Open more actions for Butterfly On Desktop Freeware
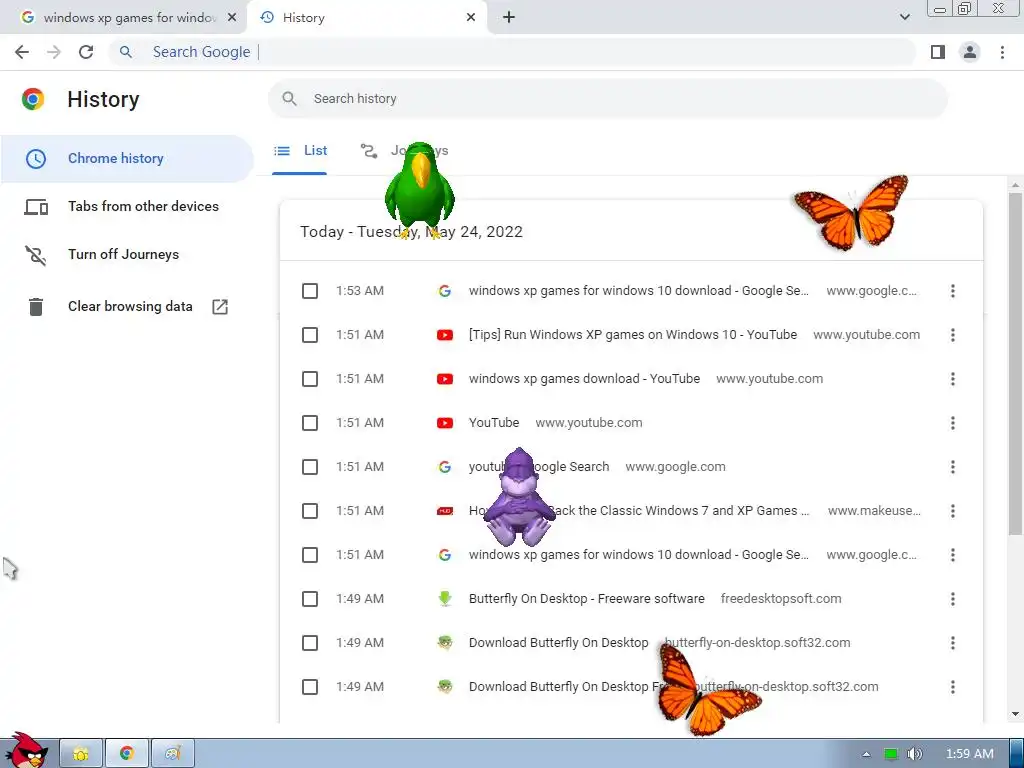This screenshot has height=768, width=1024. coord(953,599)
